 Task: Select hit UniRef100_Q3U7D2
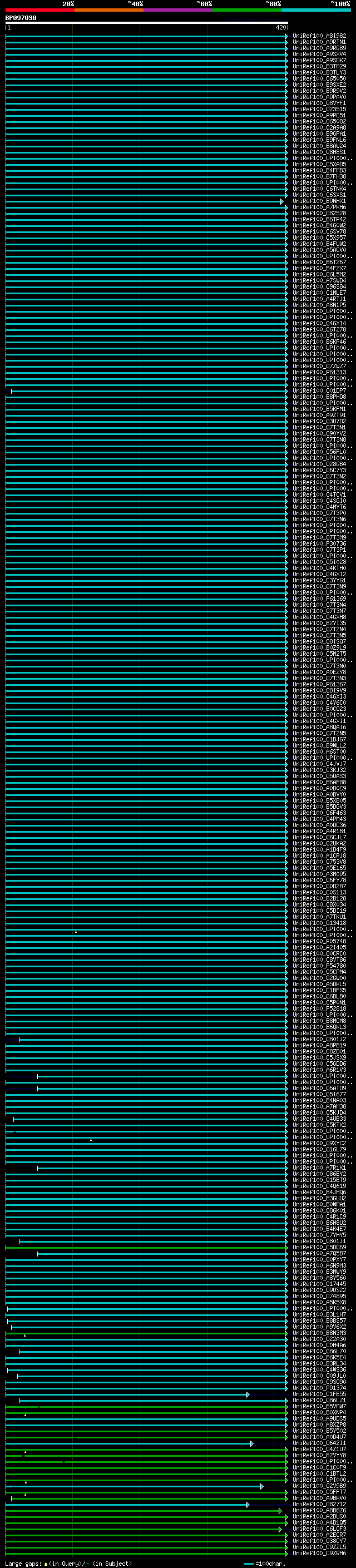point(319,422)
